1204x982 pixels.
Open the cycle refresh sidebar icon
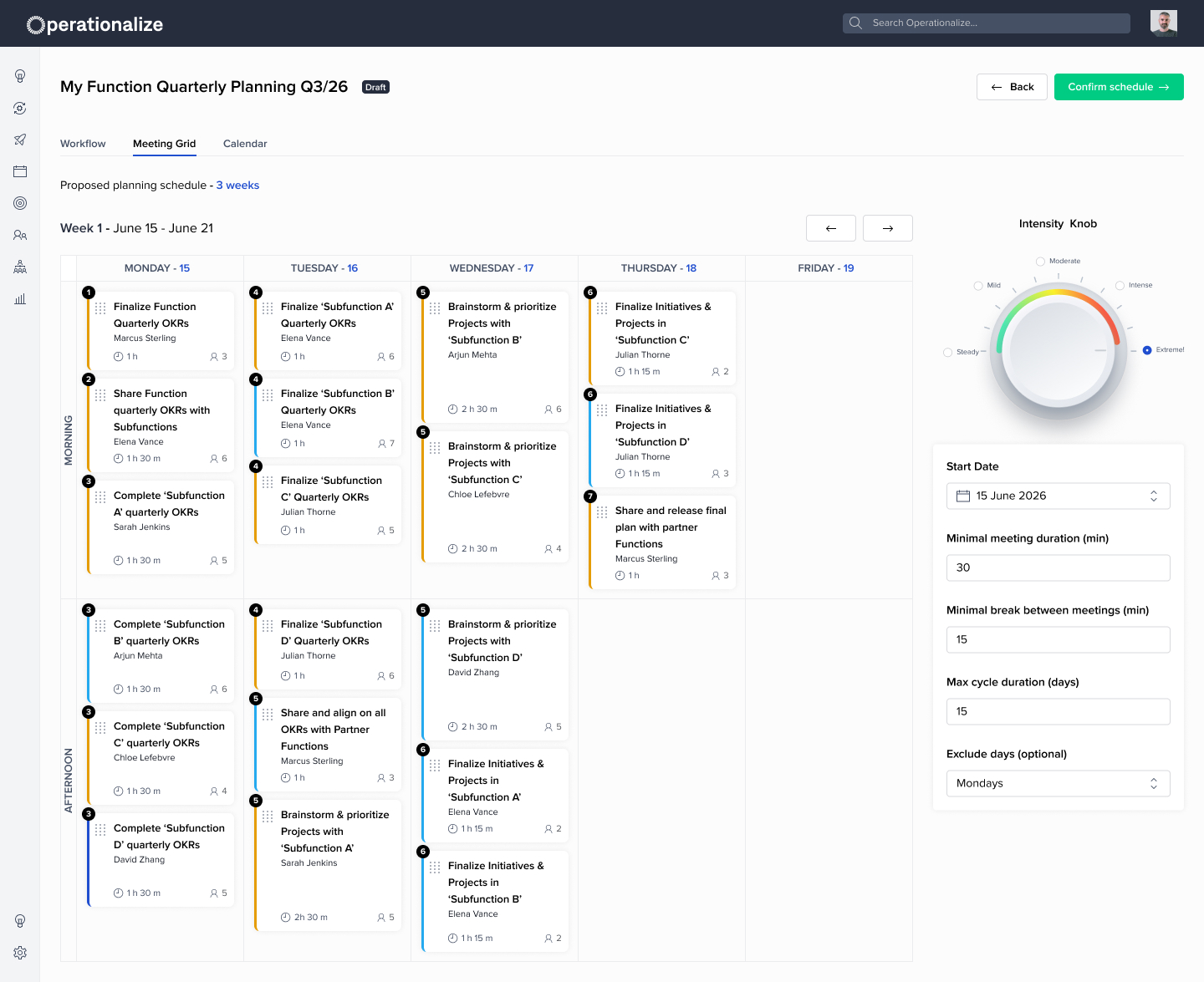20,108
